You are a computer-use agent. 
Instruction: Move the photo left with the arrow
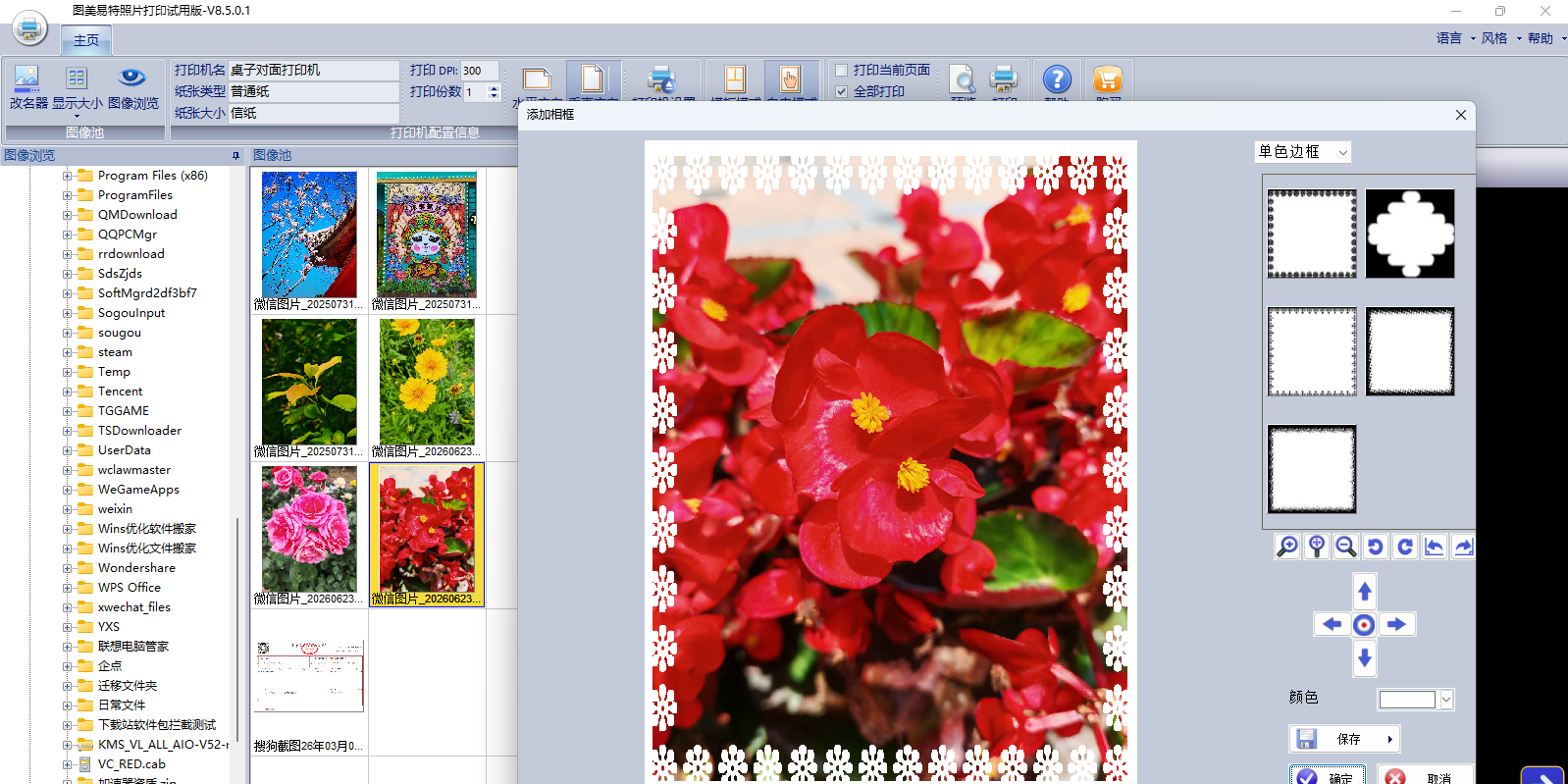1332,624
